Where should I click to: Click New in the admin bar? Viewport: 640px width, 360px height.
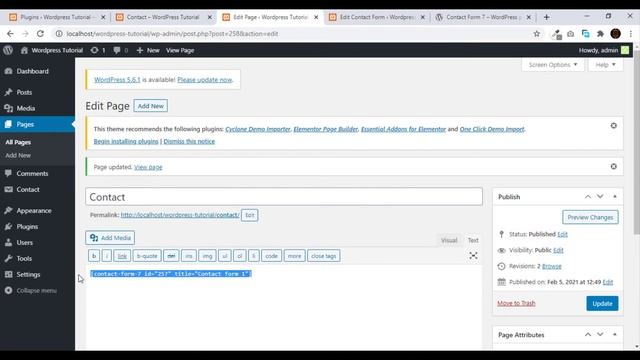pos(148,50)
